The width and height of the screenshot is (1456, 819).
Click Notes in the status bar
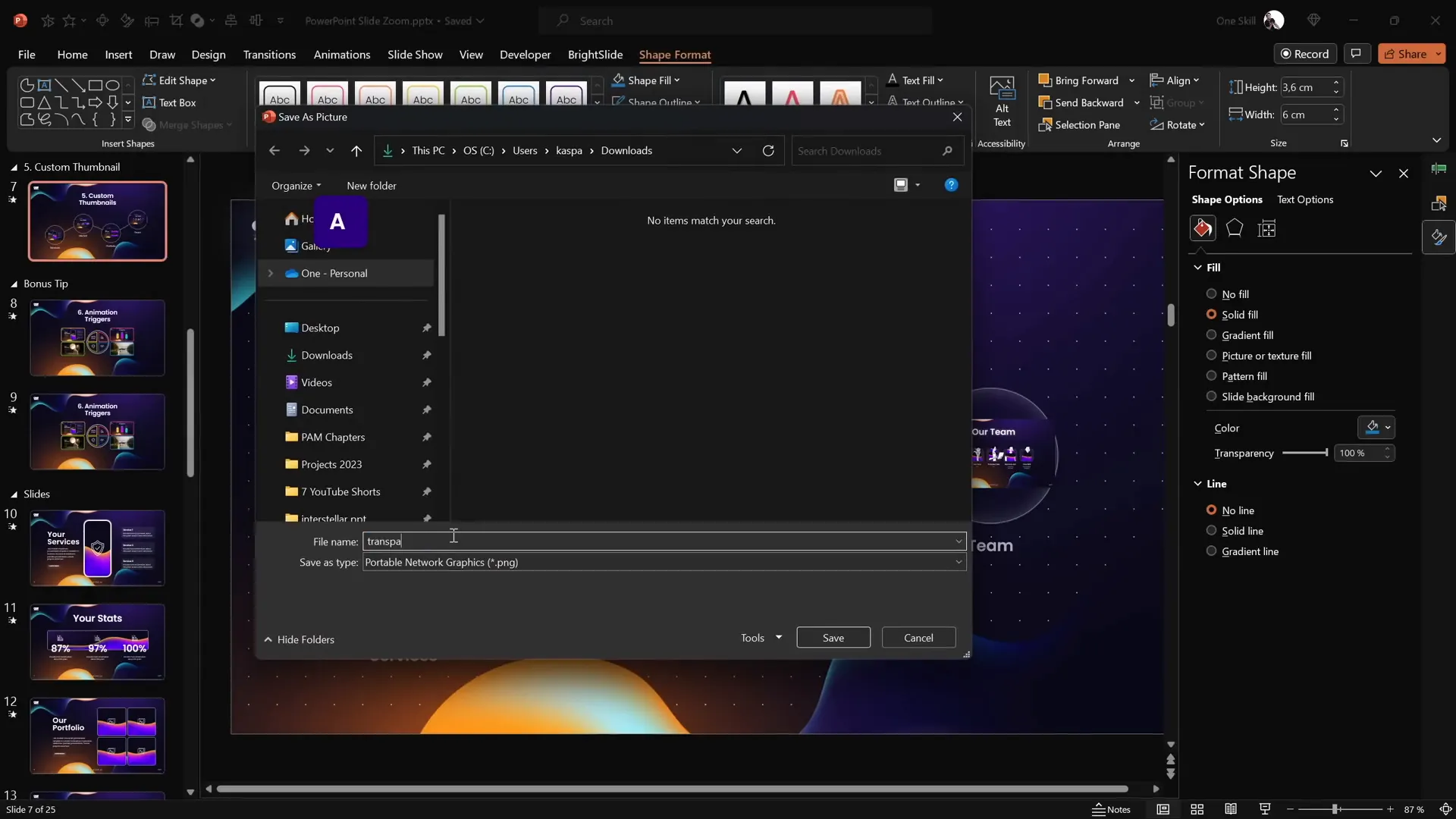(1111, 809)
